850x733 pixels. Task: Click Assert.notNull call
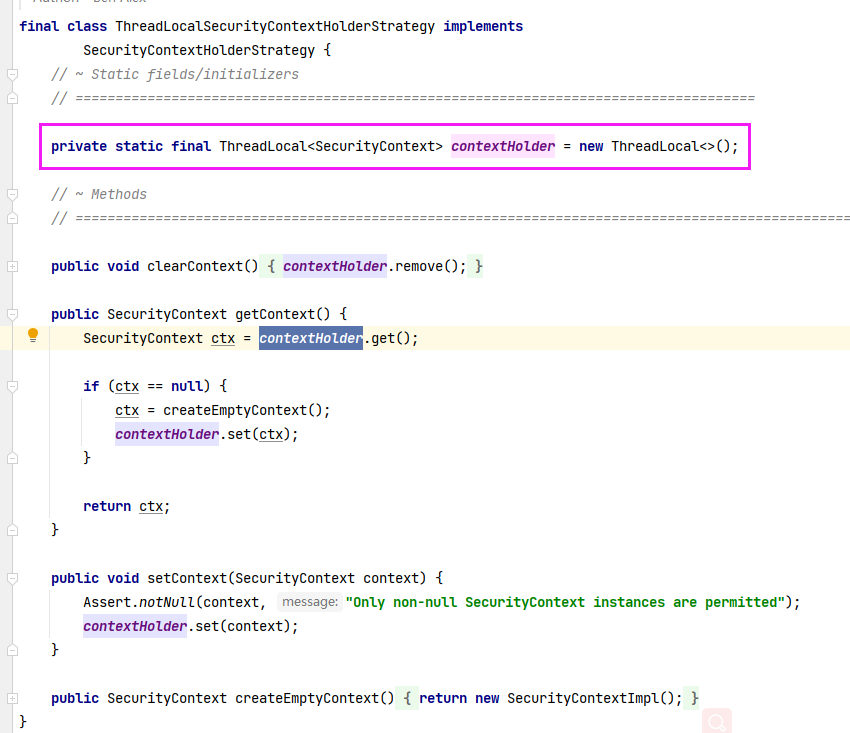click(139, 602)
